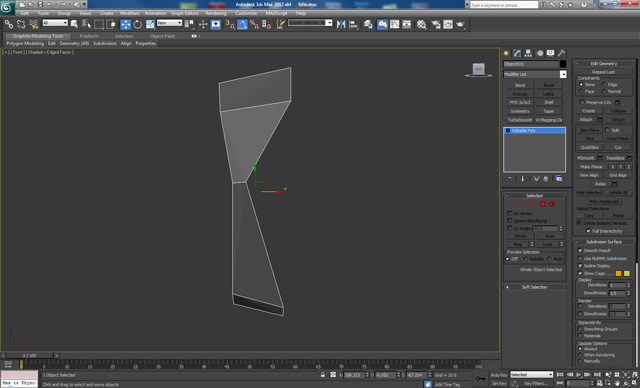640x388 pixels.
Task: Select the Edge constraint radio button
Action: (604, 84)
